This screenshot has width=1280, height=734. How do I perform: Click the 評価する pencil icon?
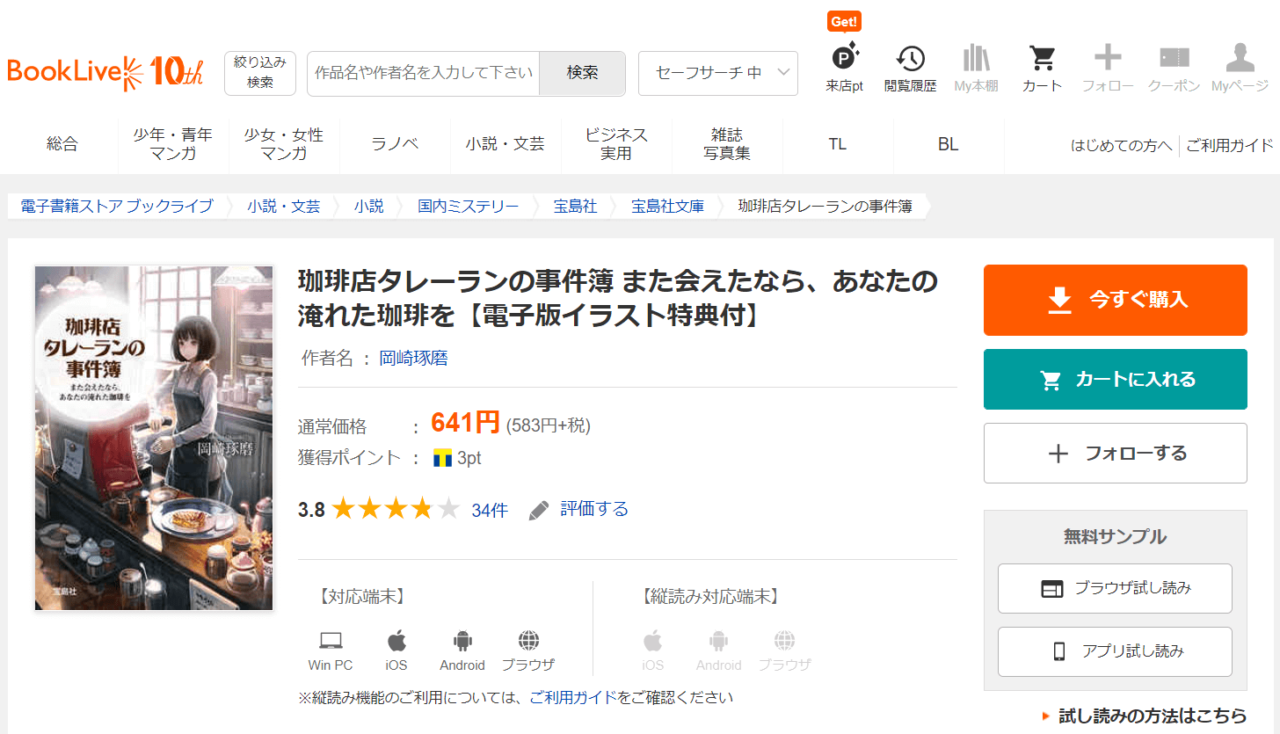pyautogui.click(x=539, y=510)
